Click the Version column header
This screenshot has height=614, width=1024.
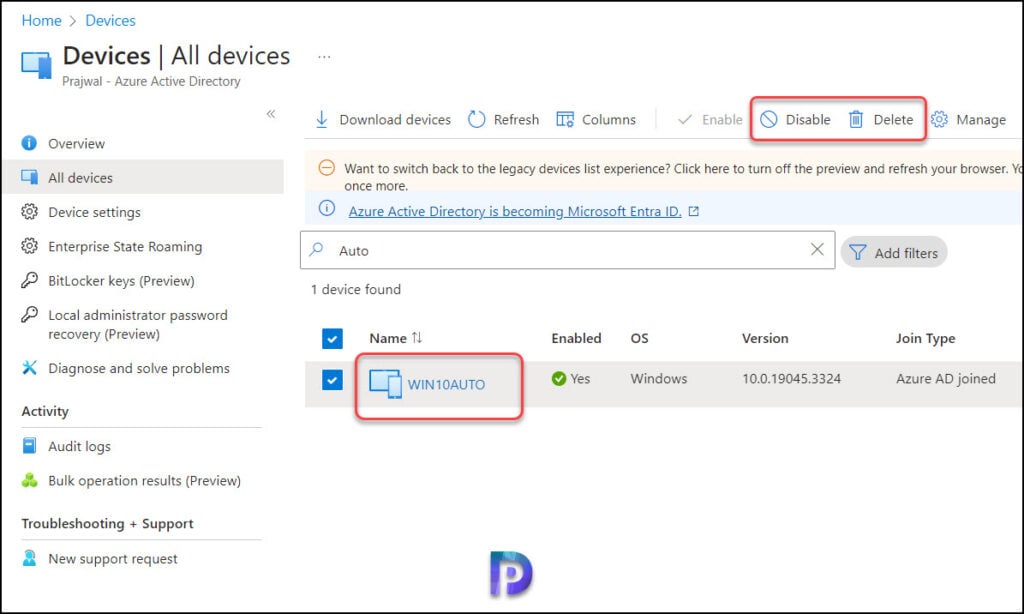765,338
